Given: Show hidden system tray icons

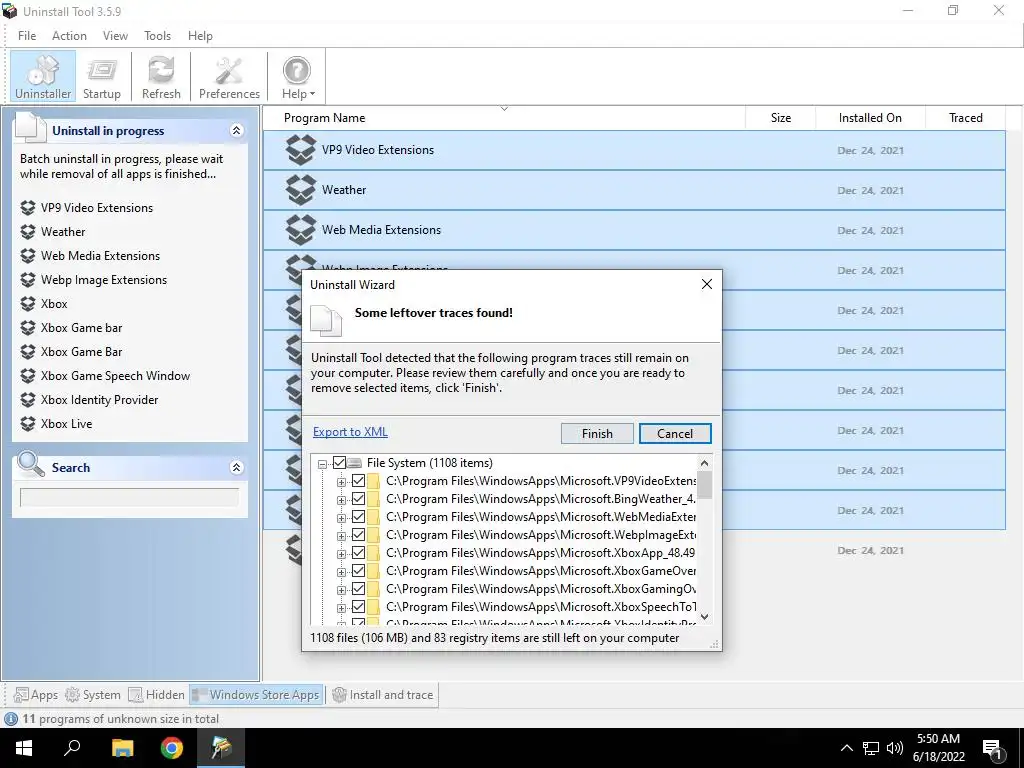Looking at the screenshot, I should [x=846, y=748].
